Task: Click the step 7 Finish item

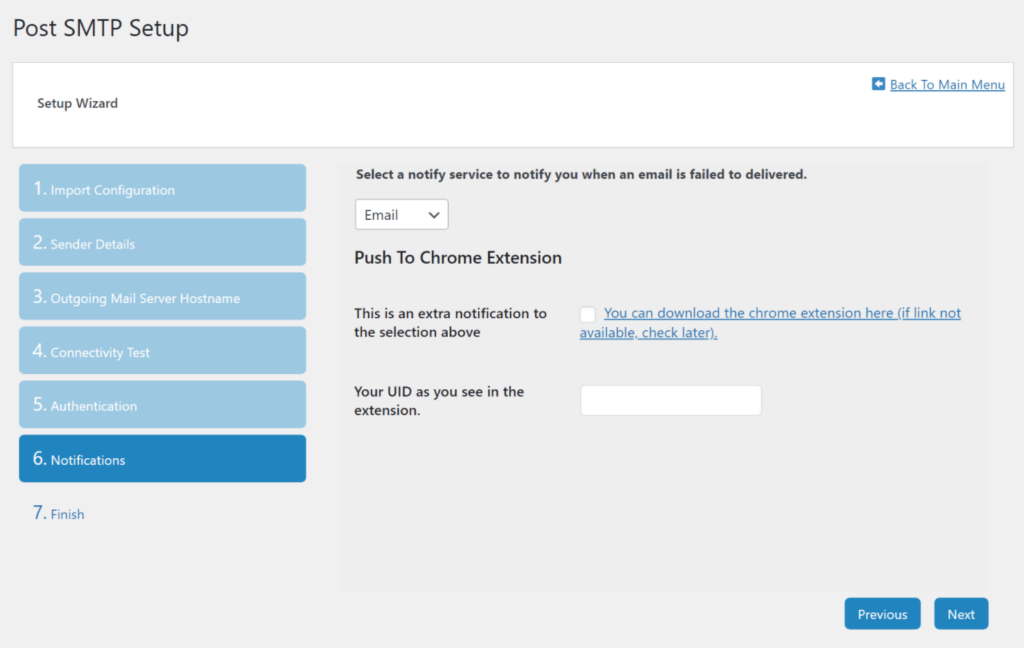Action: point(59,514)
